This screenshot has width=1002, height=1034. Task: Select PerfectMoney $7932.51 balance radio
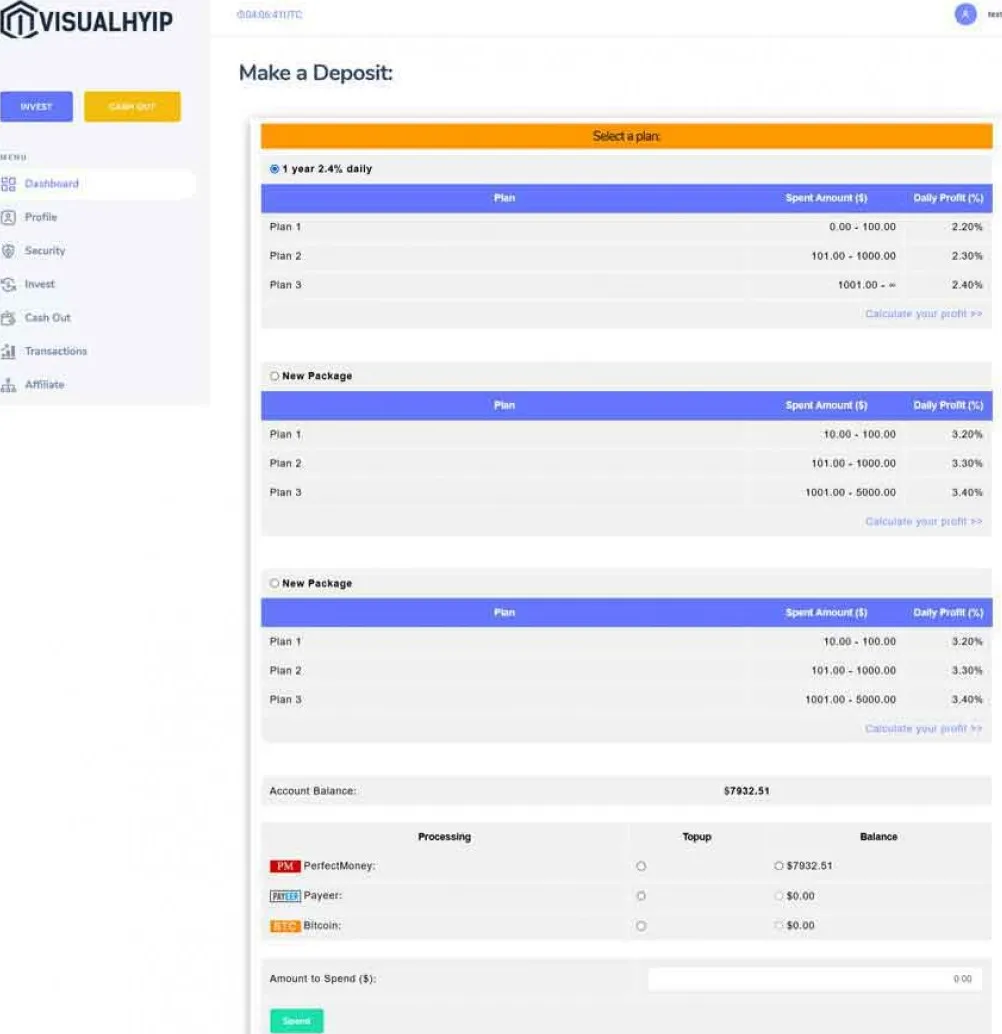(x=778, y=866)
